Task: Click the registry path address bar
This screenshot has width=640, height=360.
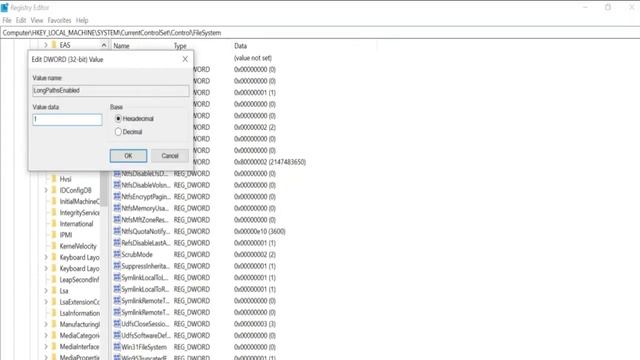Action: point(320,33)
